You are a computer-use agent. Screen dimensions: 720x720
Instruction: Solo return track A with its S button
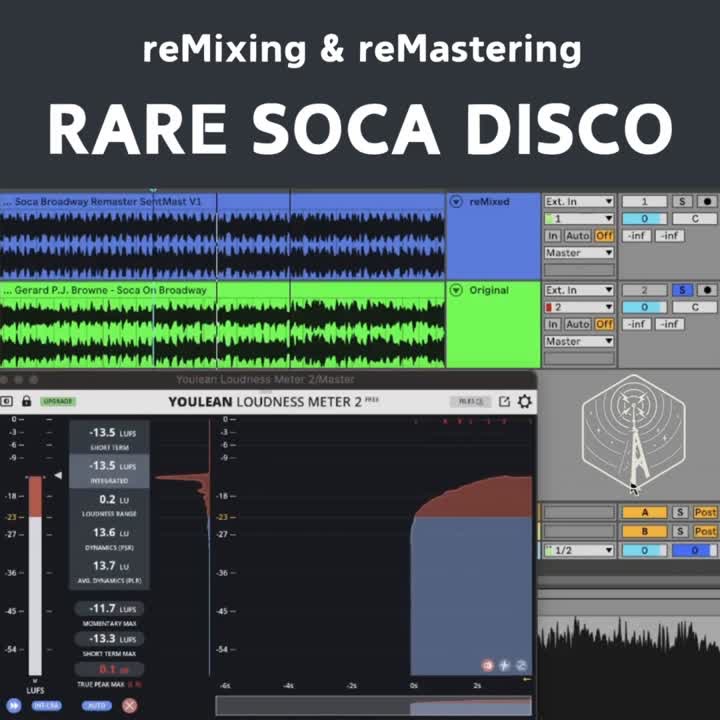680,512
